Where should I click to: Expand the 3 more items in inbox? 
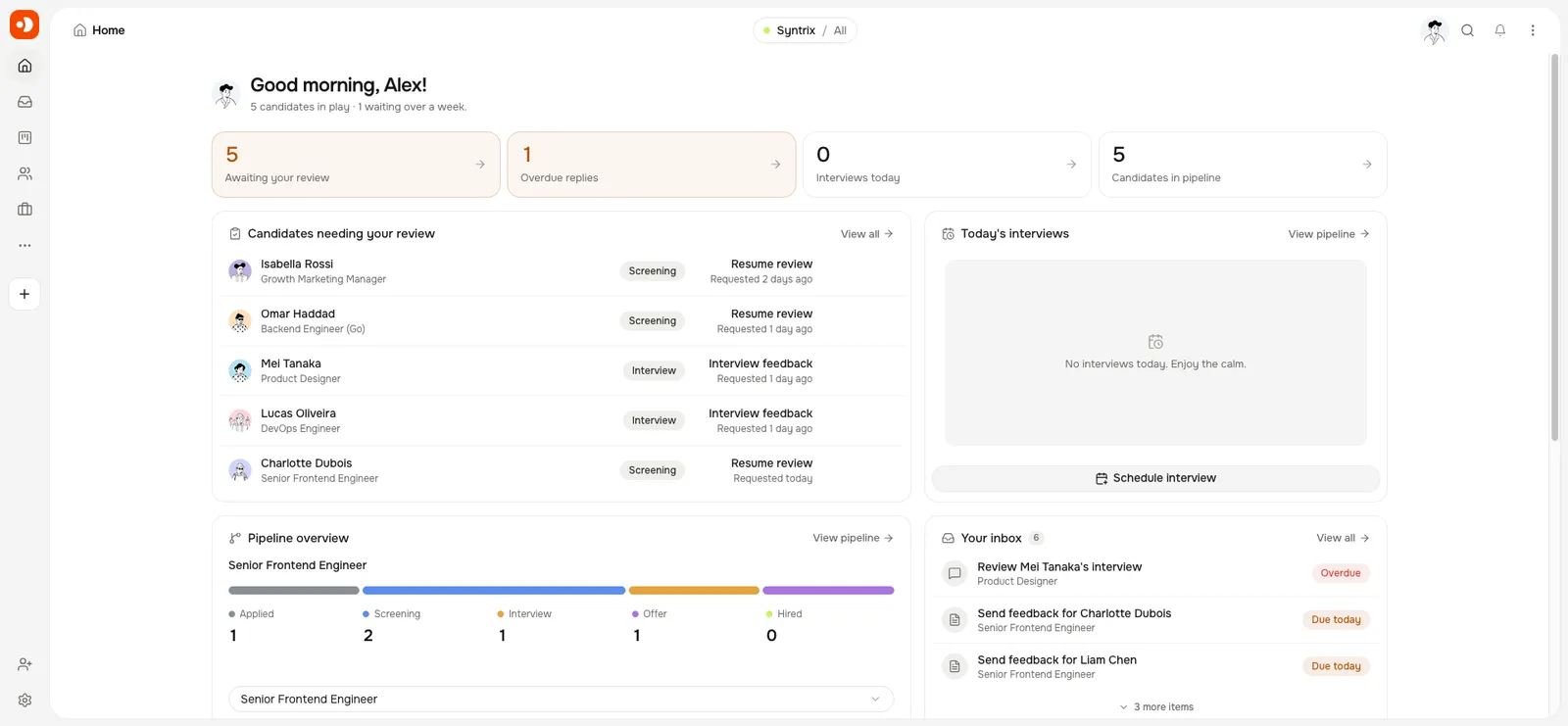pos(1155,706)
